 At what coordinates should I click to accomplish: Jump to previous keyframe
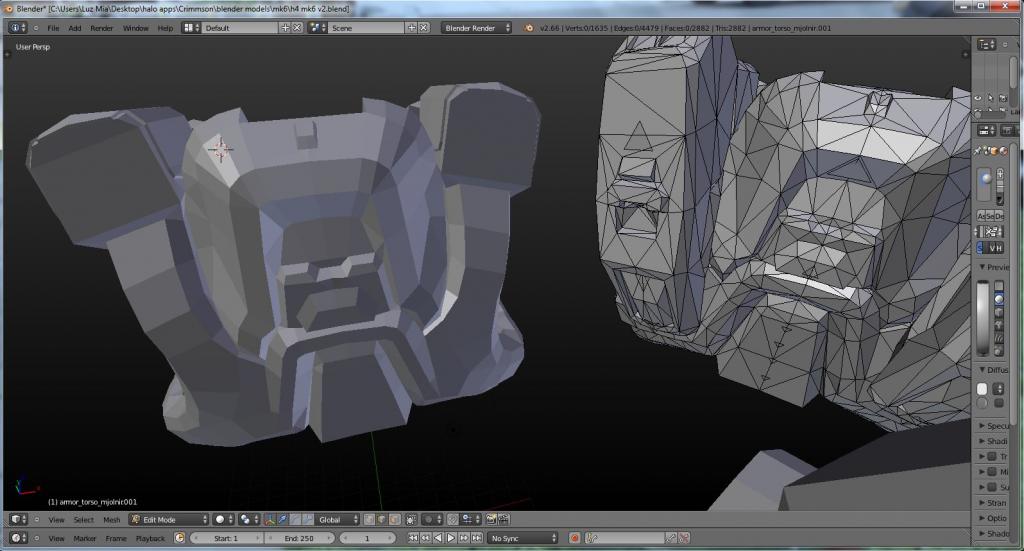click(x=425, y=538)
